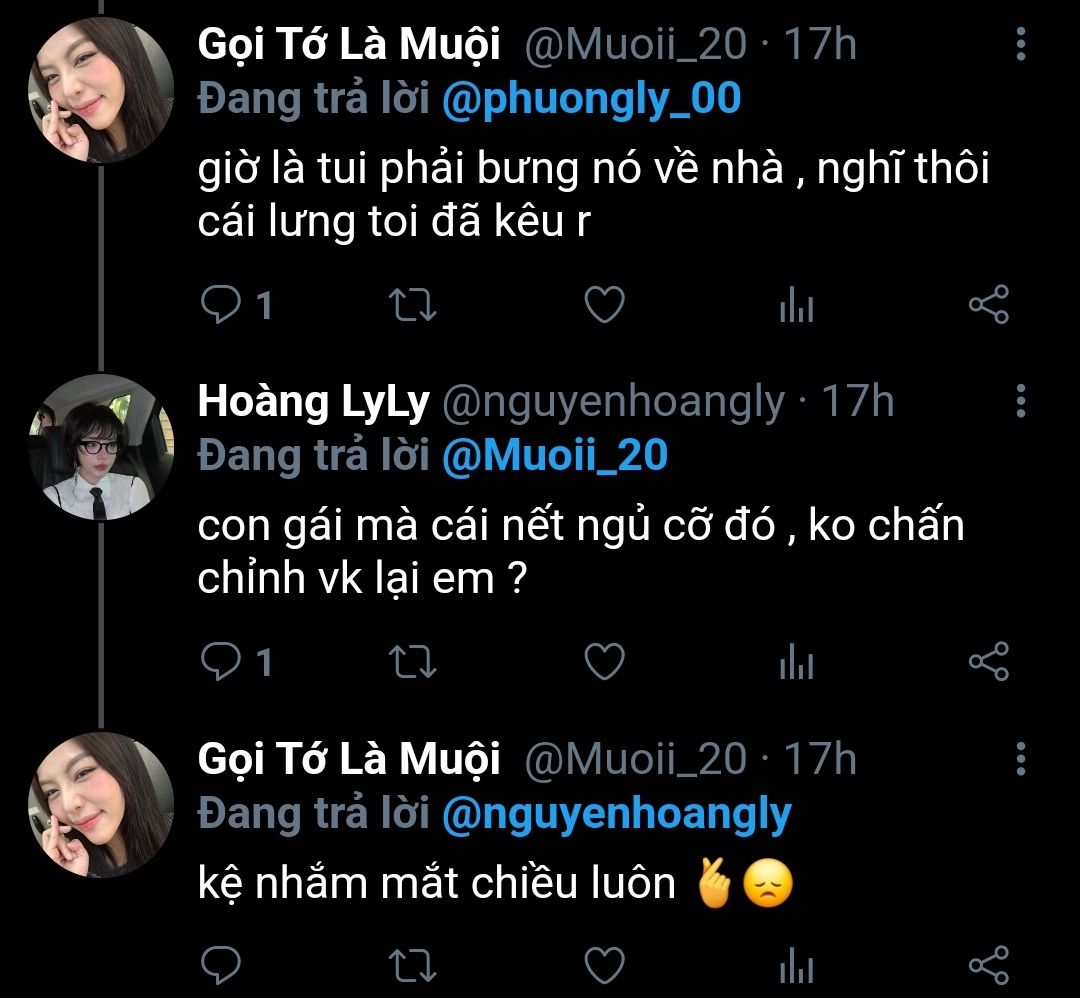Reply to the last tweet kệ nhắm mắt
Image resolution: width=1080 pixels, height=998 pixels.
click(220, 965)
